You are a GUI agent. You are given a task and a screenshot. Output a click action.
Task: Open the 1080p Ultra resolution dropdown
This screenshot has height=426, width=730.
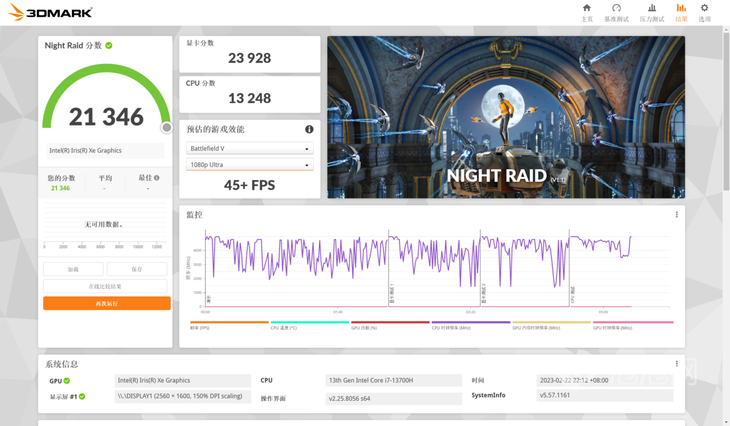pyautogui.click(x=250, y=165)
